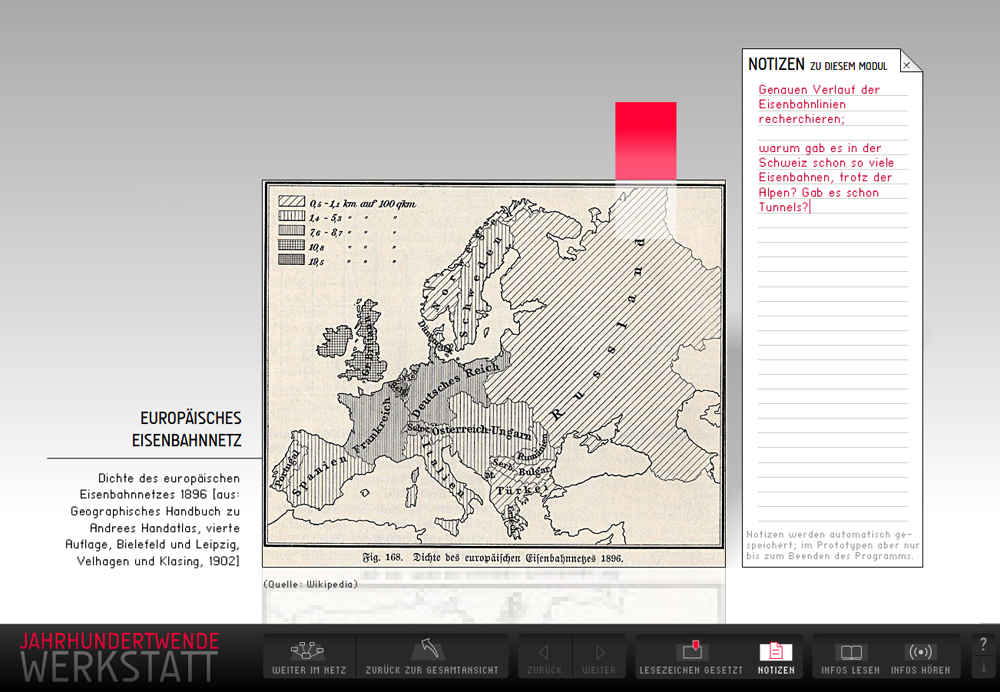The height and width of the screenshot is (692, 1000).
Task: Toggle the Lesezeichen gesetzt bookmark
Action: (691, 657)
